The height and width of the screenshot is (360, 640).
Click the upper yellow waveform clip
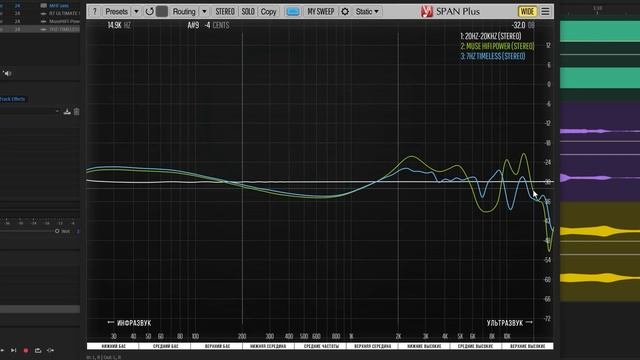tap(600, 231)
